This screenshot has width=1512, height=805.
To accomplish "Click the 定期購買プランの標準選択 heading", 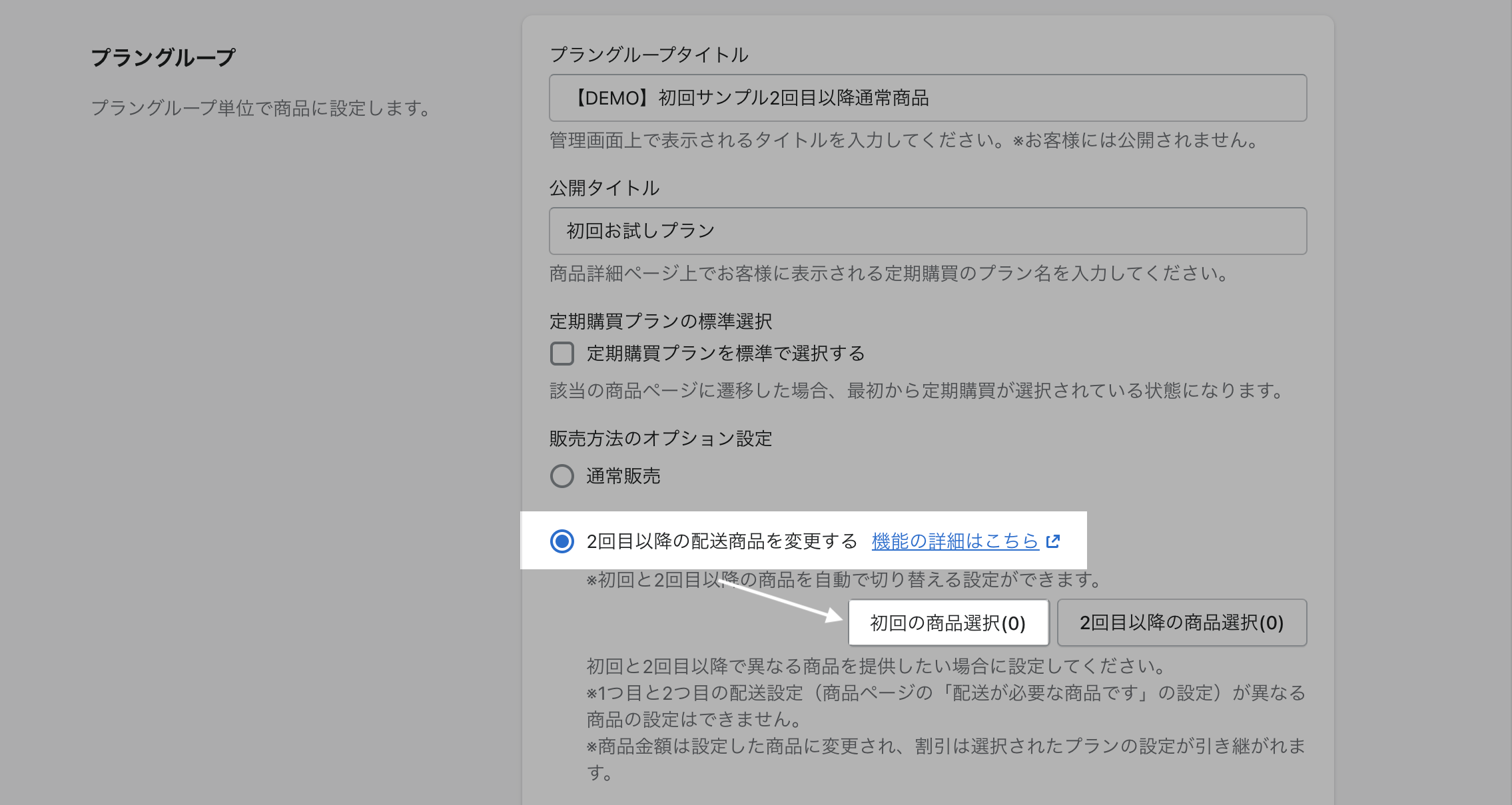I will (x=660, y=322).
